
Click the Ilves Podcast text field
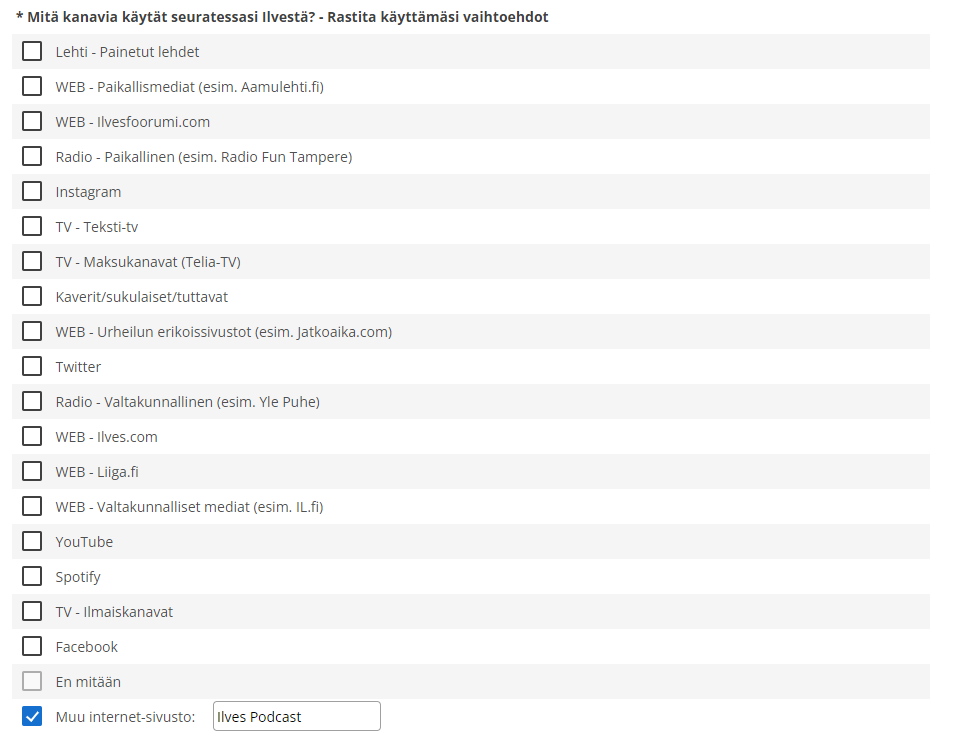point(296,716)
